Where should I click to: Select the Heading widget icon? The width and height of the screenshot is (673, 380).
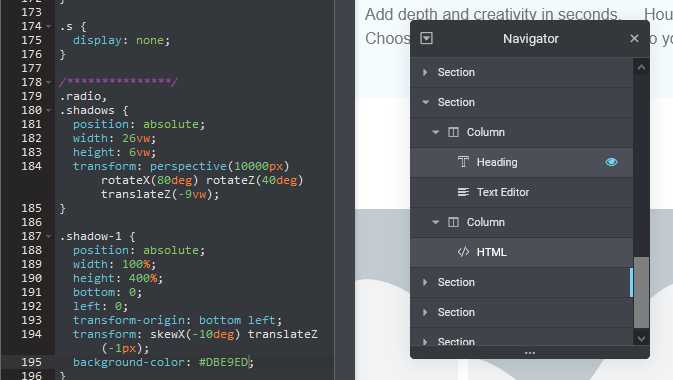point(463,162)
